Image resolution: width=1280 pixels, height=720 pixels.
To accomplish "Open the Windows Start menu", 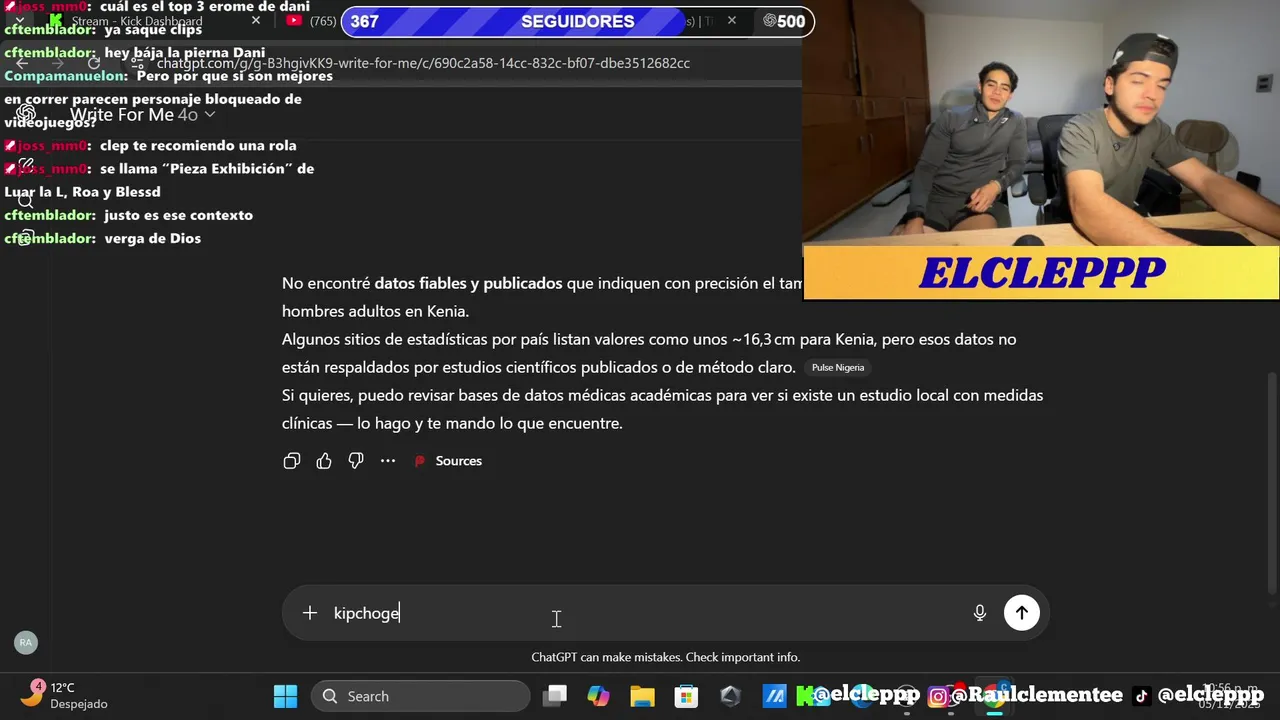I will coord(285,696).
